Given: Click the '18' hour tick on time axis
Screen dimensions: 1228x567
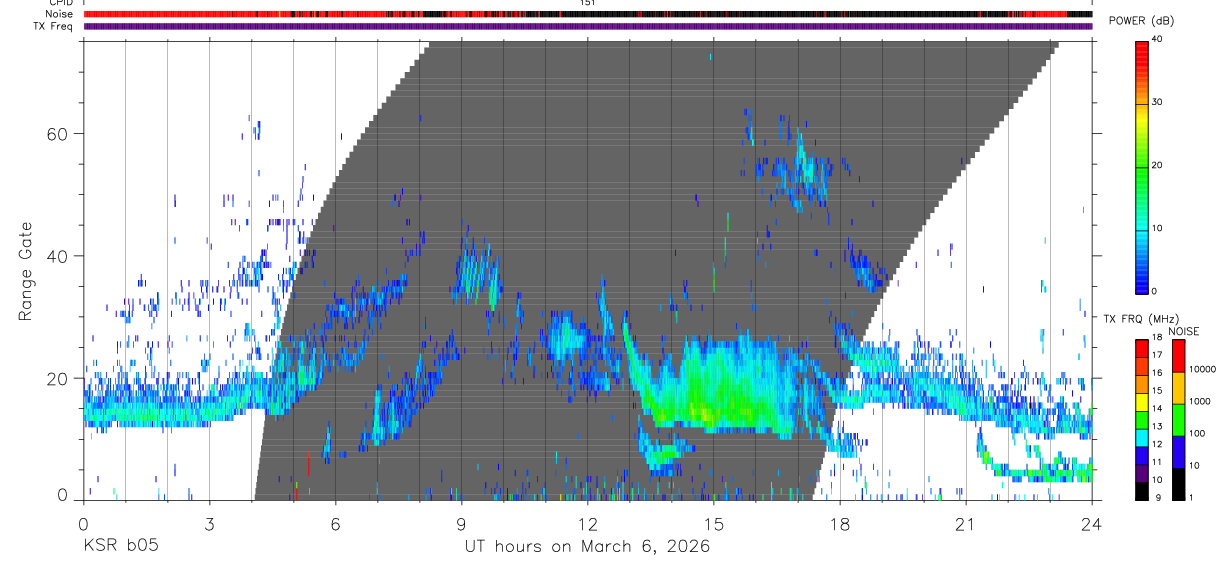Looking at the screenshot, I should click(x=839, y=524).
